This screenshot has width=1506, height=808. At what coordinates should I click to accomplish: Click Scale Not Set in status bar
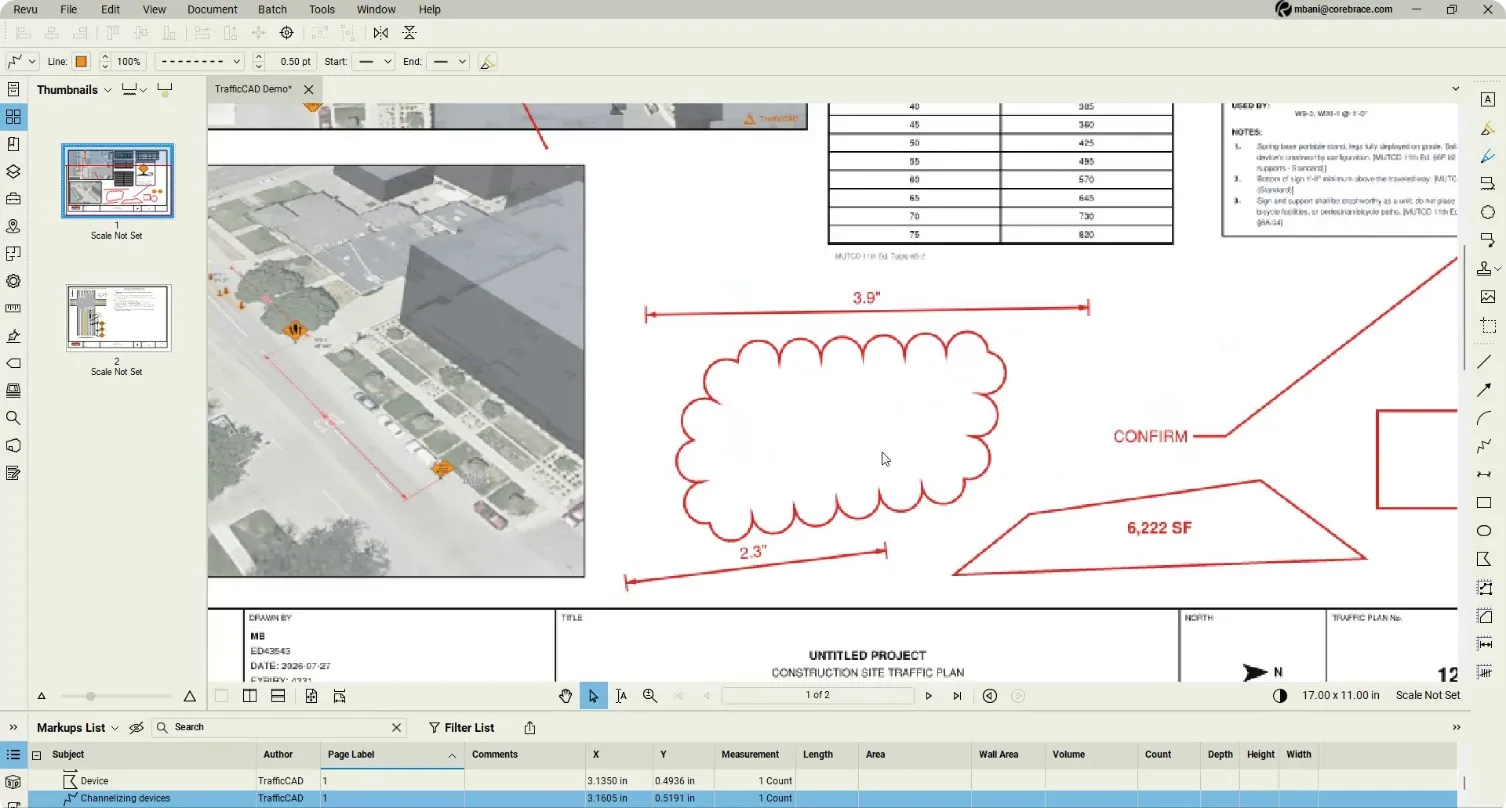(x=1427, y=695)
